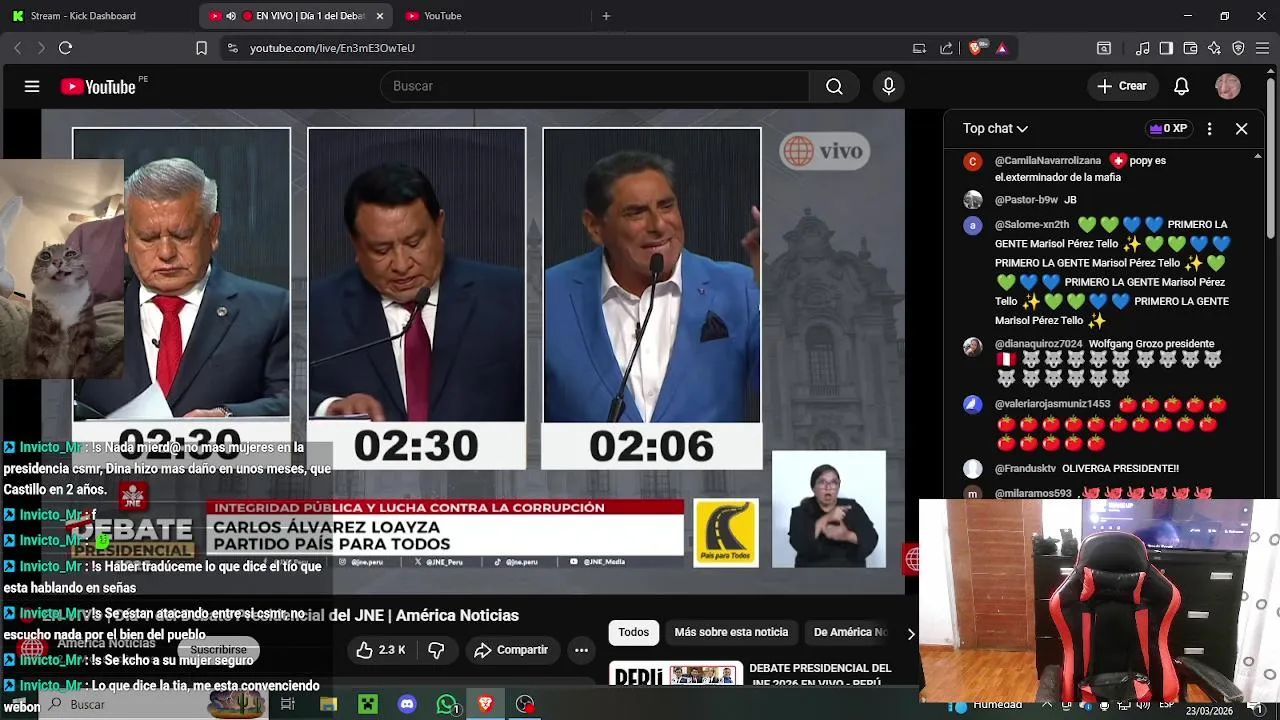The width and height of the screenshot is (1280, 720).
Task: Reload the page in the browser
Action: [65, 47]
